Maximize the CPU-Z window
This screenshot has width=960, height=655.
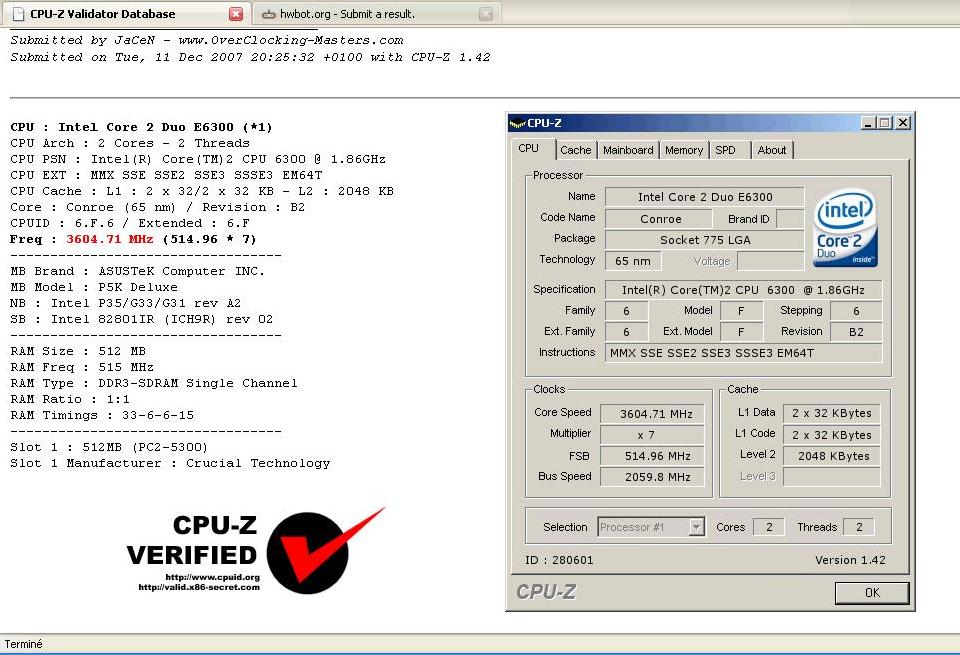(x=885, y=122)
